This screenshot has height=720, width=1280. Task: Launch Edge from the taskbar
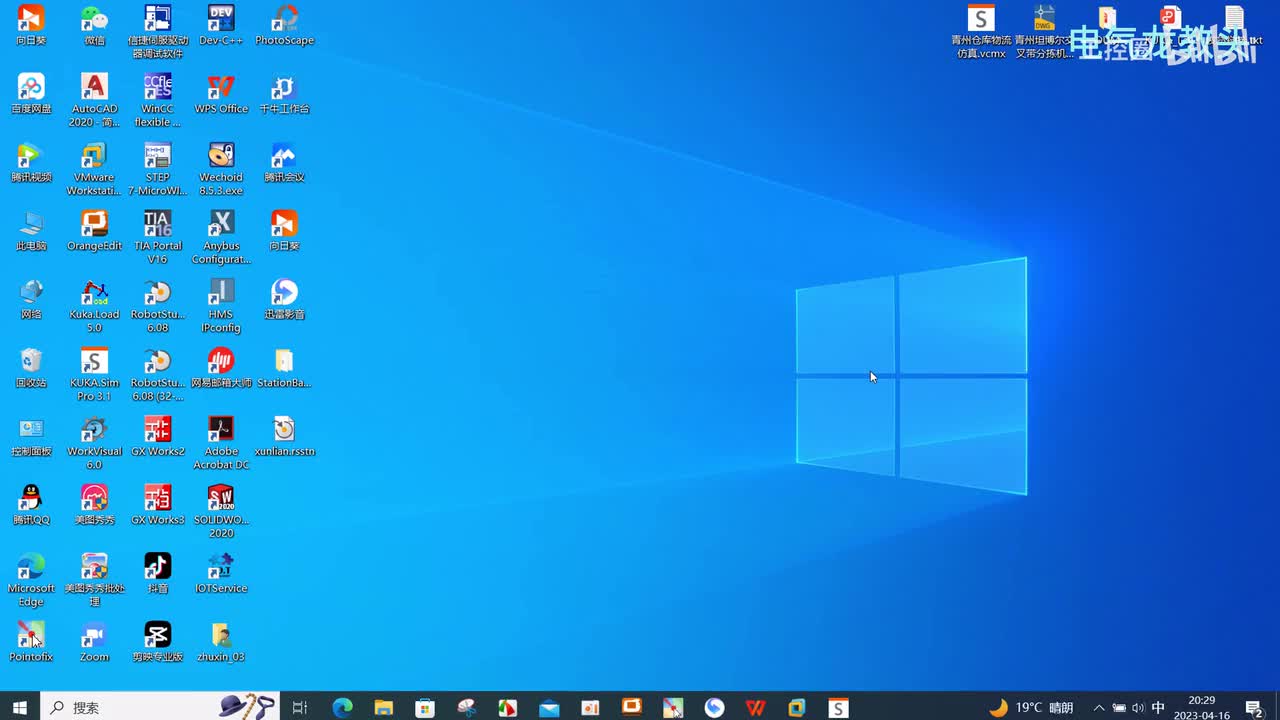point(342,708)
